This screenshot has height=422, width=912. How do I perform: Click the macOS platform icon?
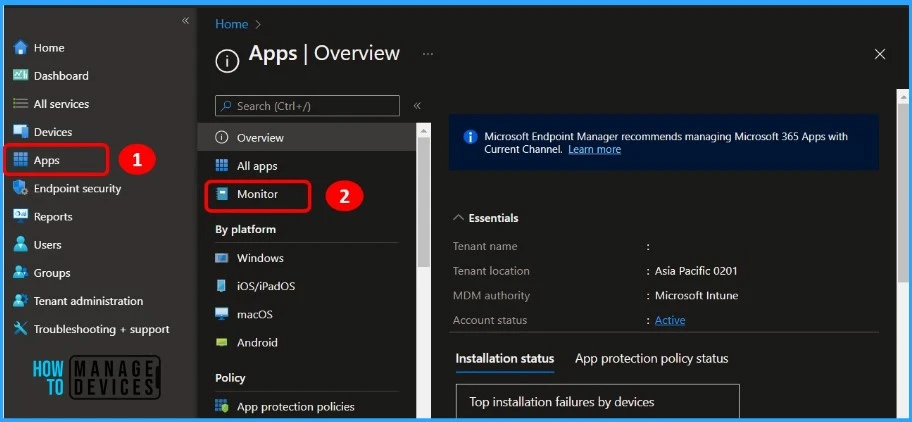coord(222,314)
